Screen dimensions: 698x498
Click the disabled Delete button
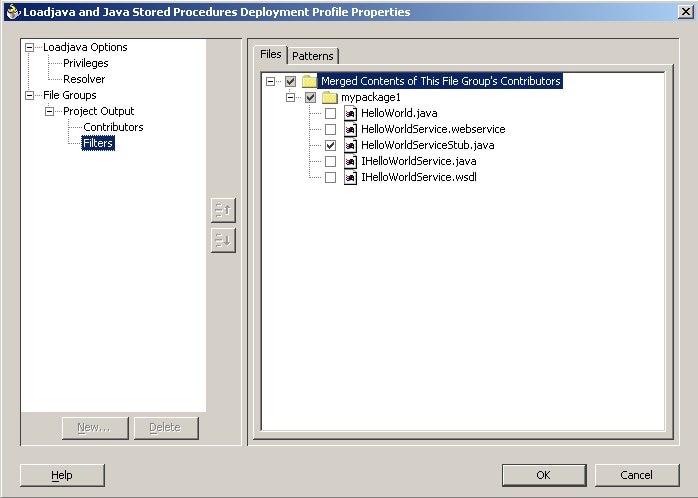coord(166,428)
